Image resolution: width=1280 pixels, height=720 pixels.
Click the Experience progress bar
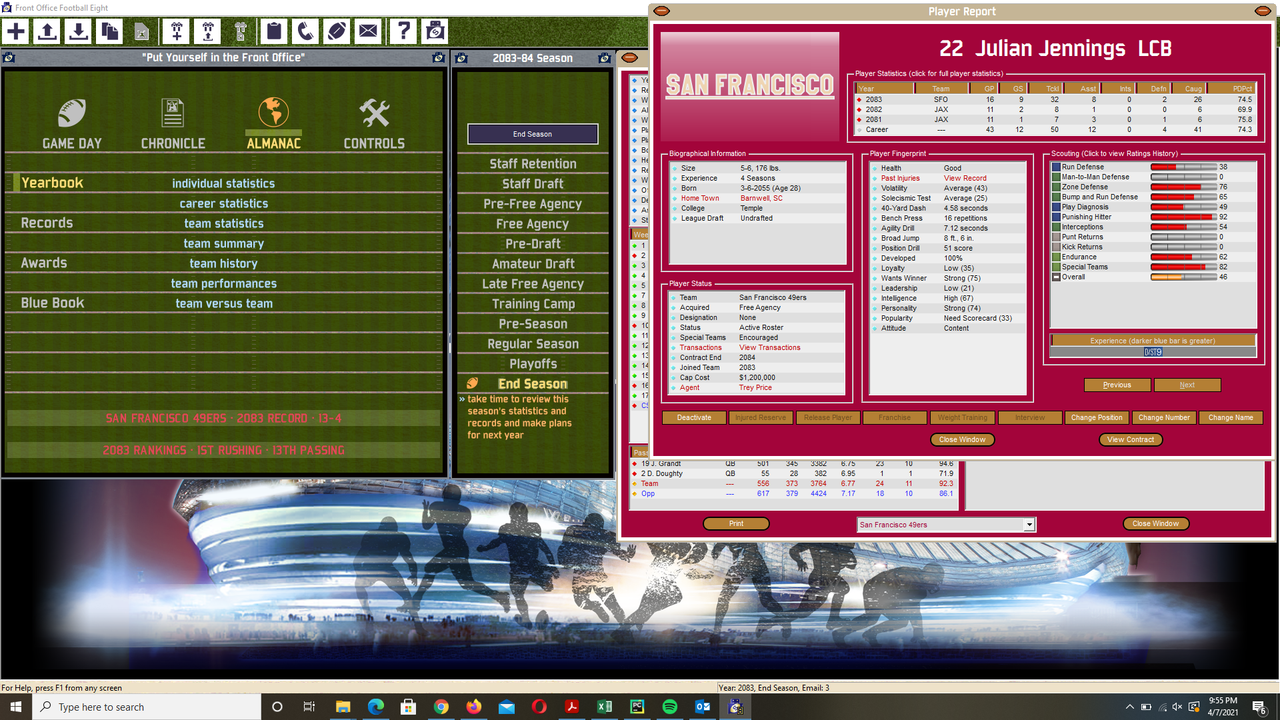coord(1153,352)
